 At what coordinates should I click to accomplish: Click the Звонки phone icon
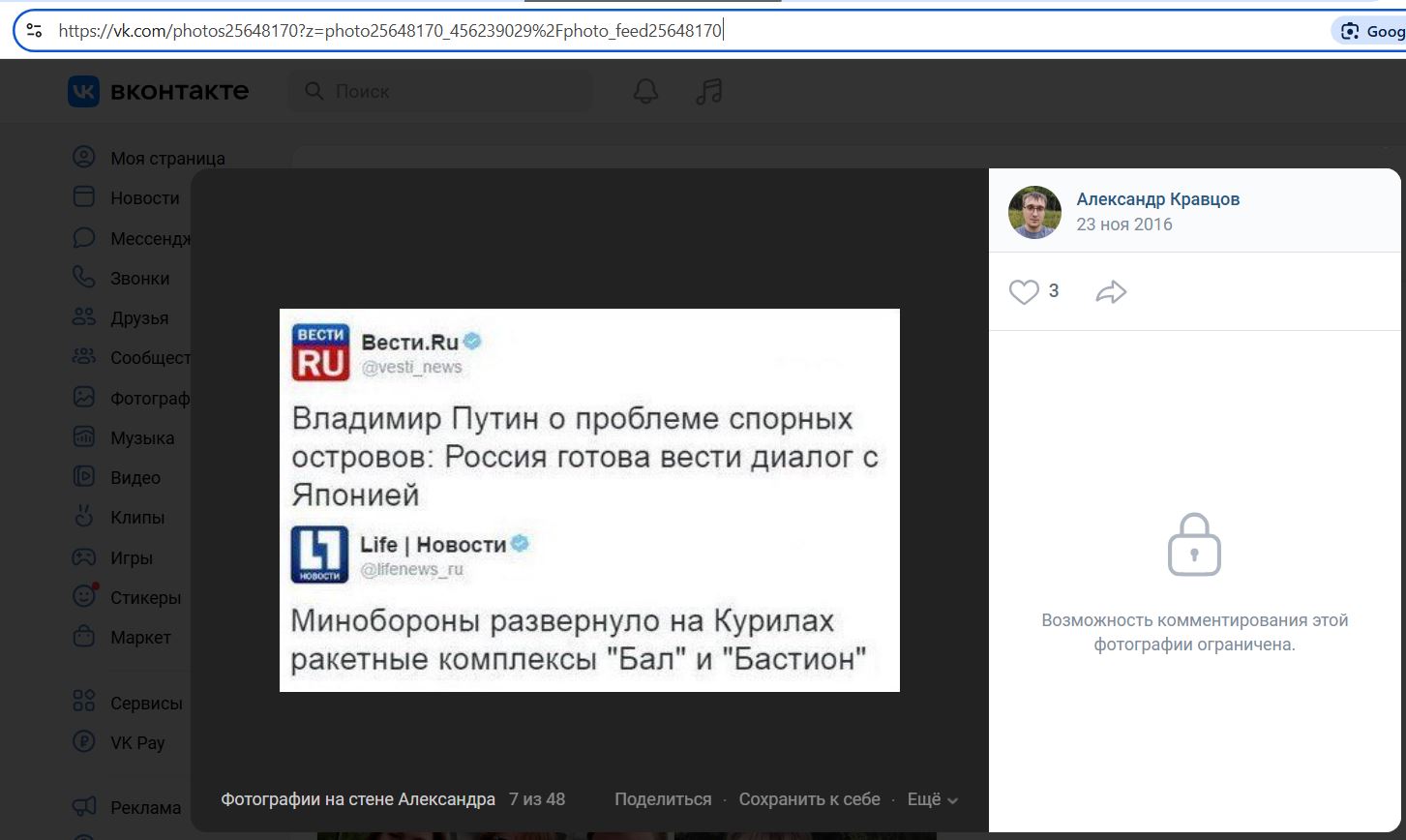point(84,277)
